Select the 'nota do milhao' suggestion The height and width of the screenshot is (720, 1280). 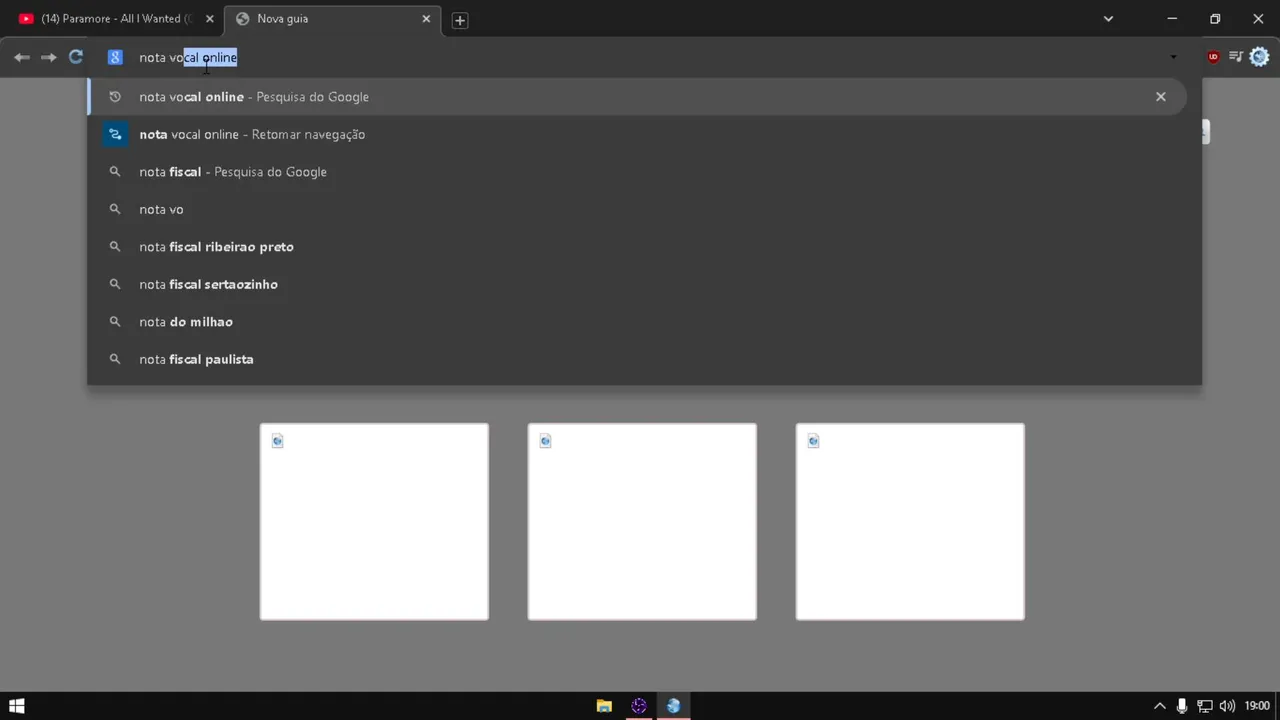644,322
